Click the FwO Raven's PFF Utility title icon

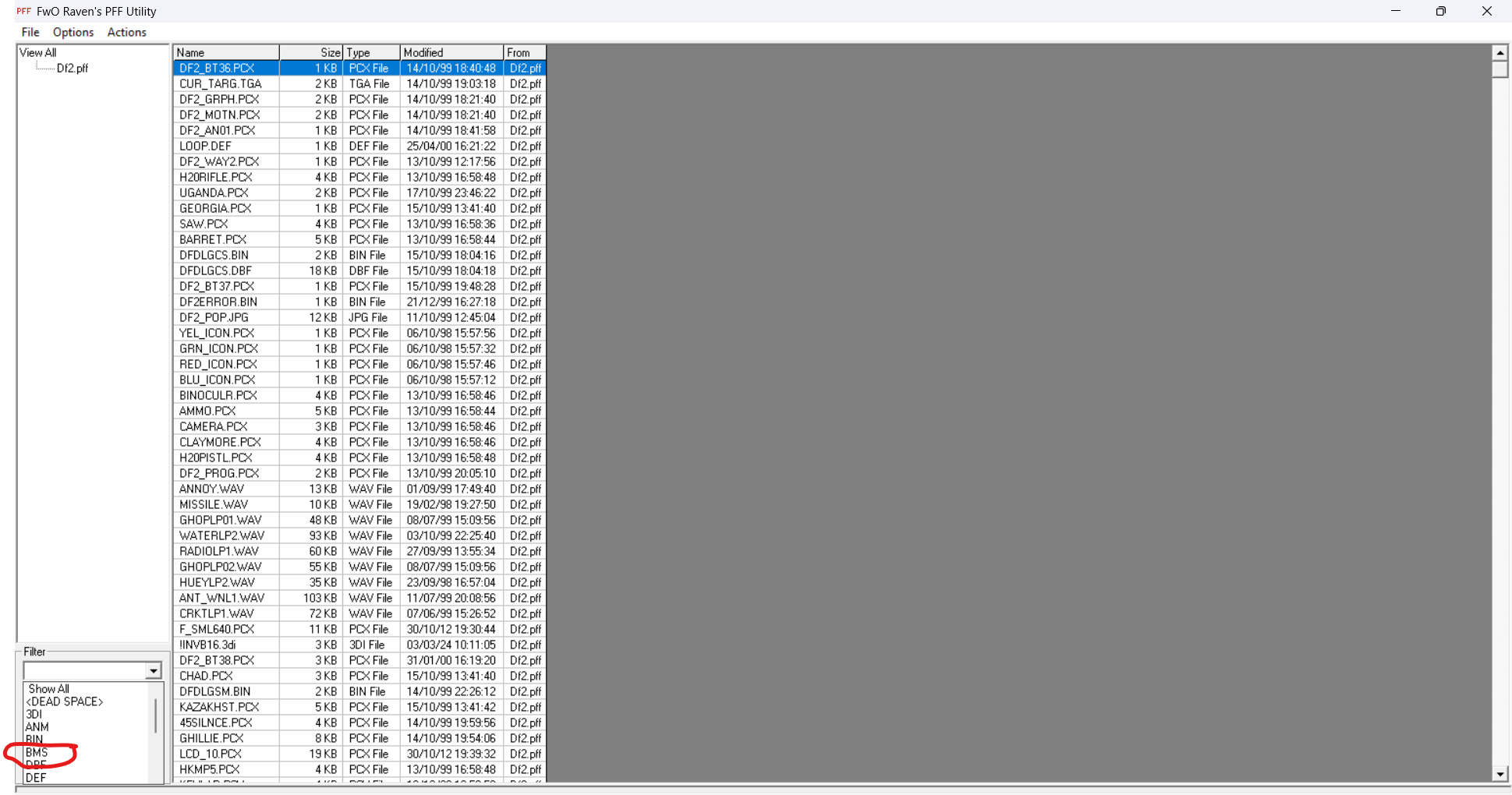point(23,11)
